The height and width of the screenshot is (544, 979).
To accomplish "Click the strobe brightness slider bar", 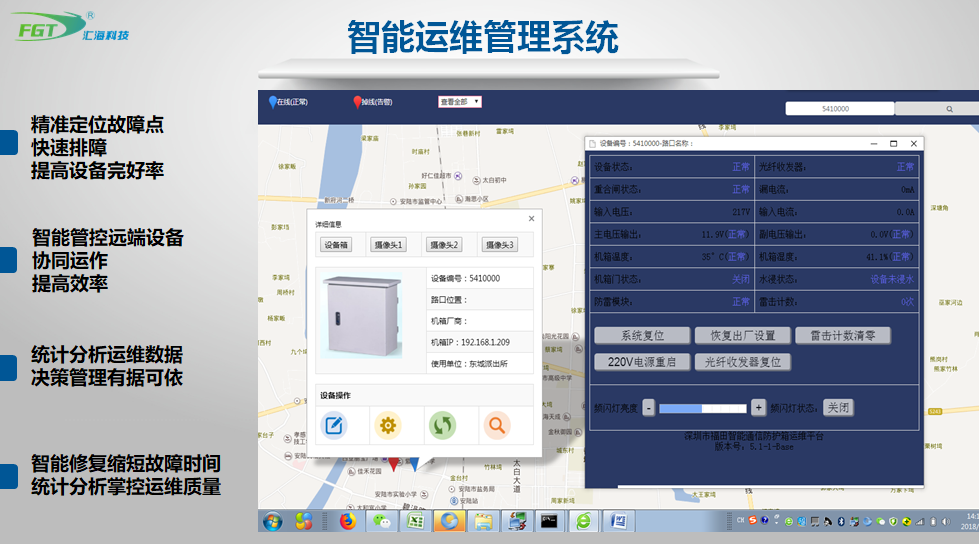I will [x=702, y=408].
